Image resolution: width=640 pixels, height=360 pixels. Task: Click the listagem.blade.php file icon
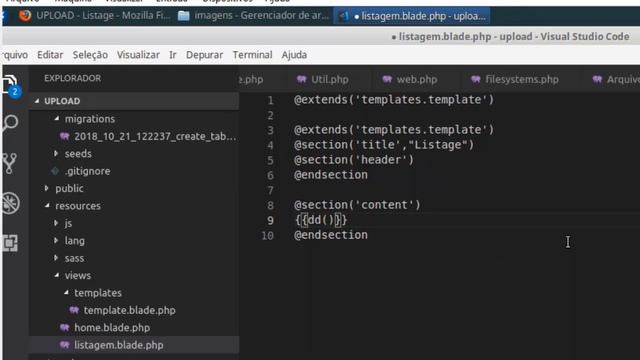tap(64, 345)
